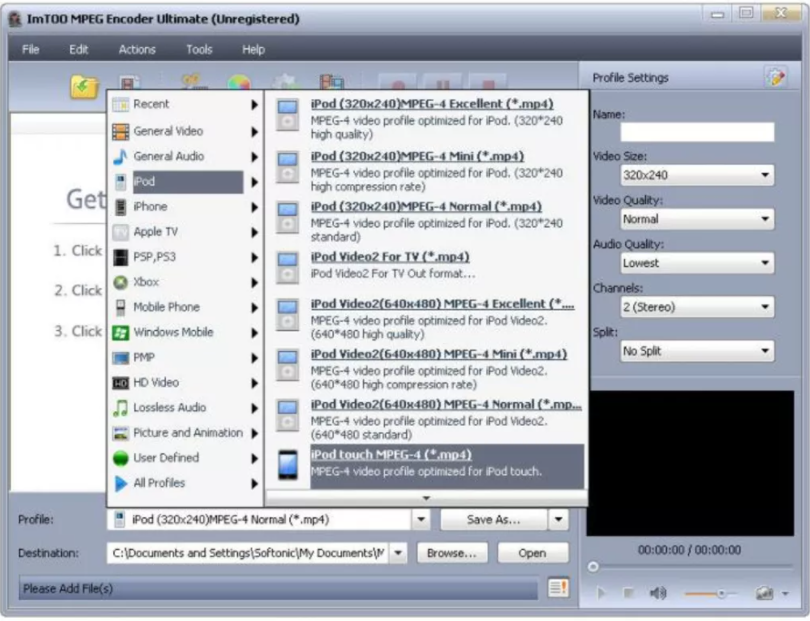Show more profiles with the bottom arrow
The image size is (810, 621).
(426, 498)
